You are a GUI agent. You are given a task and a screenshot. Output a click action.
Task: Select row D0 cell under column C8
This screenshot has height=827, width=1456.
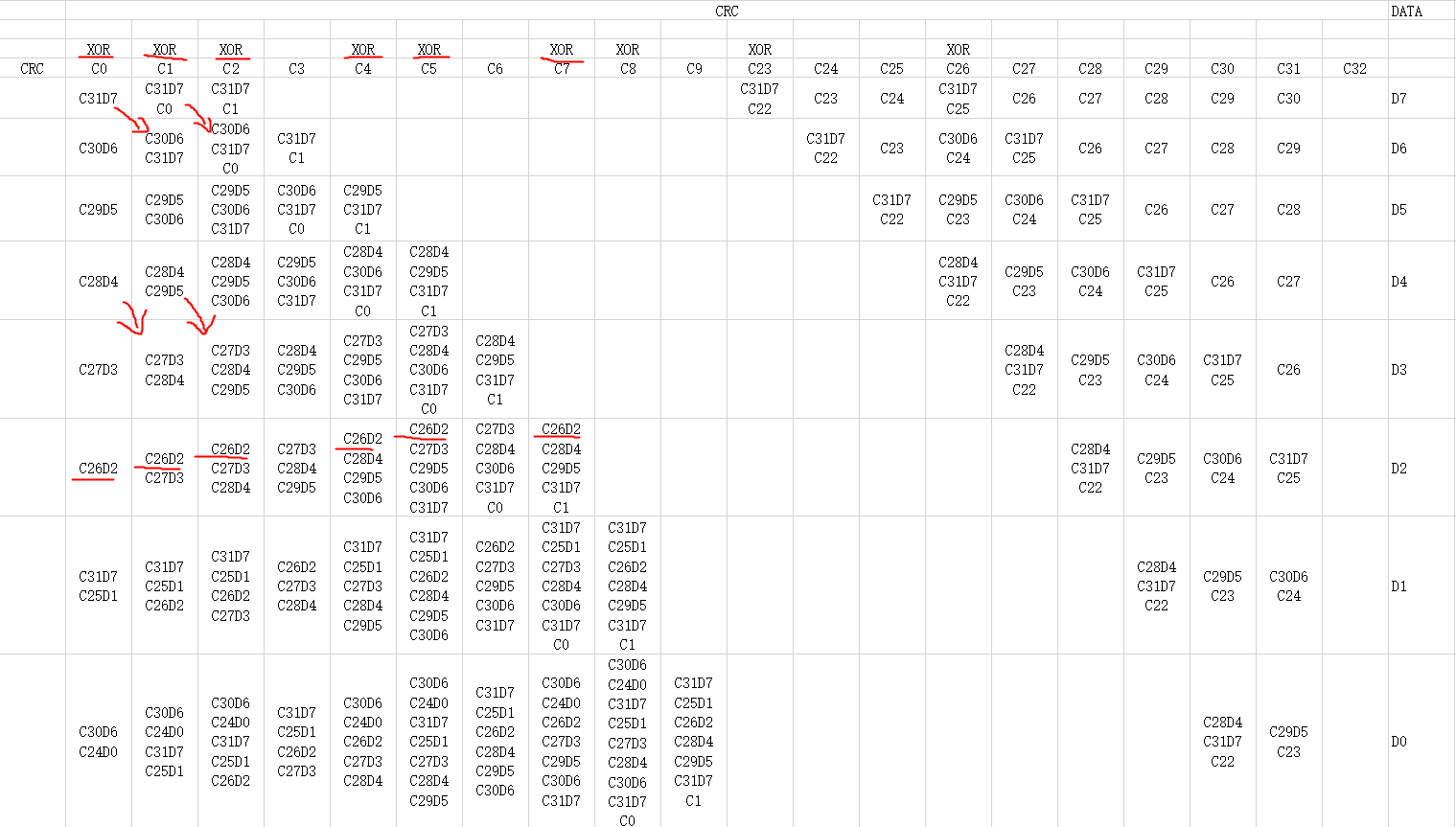[628, 741]
